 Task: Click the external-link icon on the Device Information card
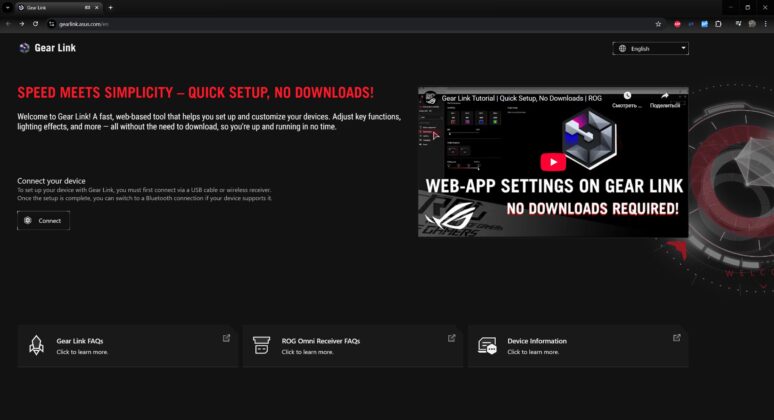[677, 338]
